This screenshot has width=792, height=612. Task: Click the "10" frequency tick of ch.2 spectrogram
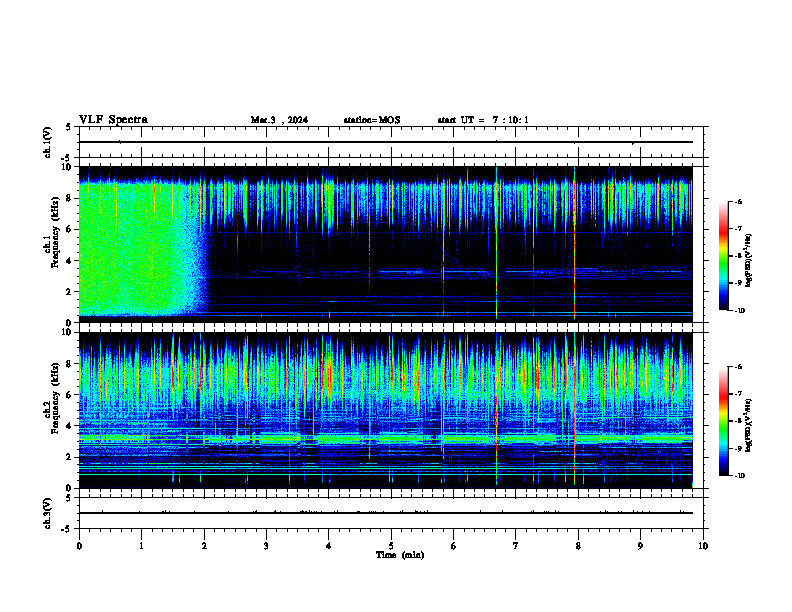68,332
